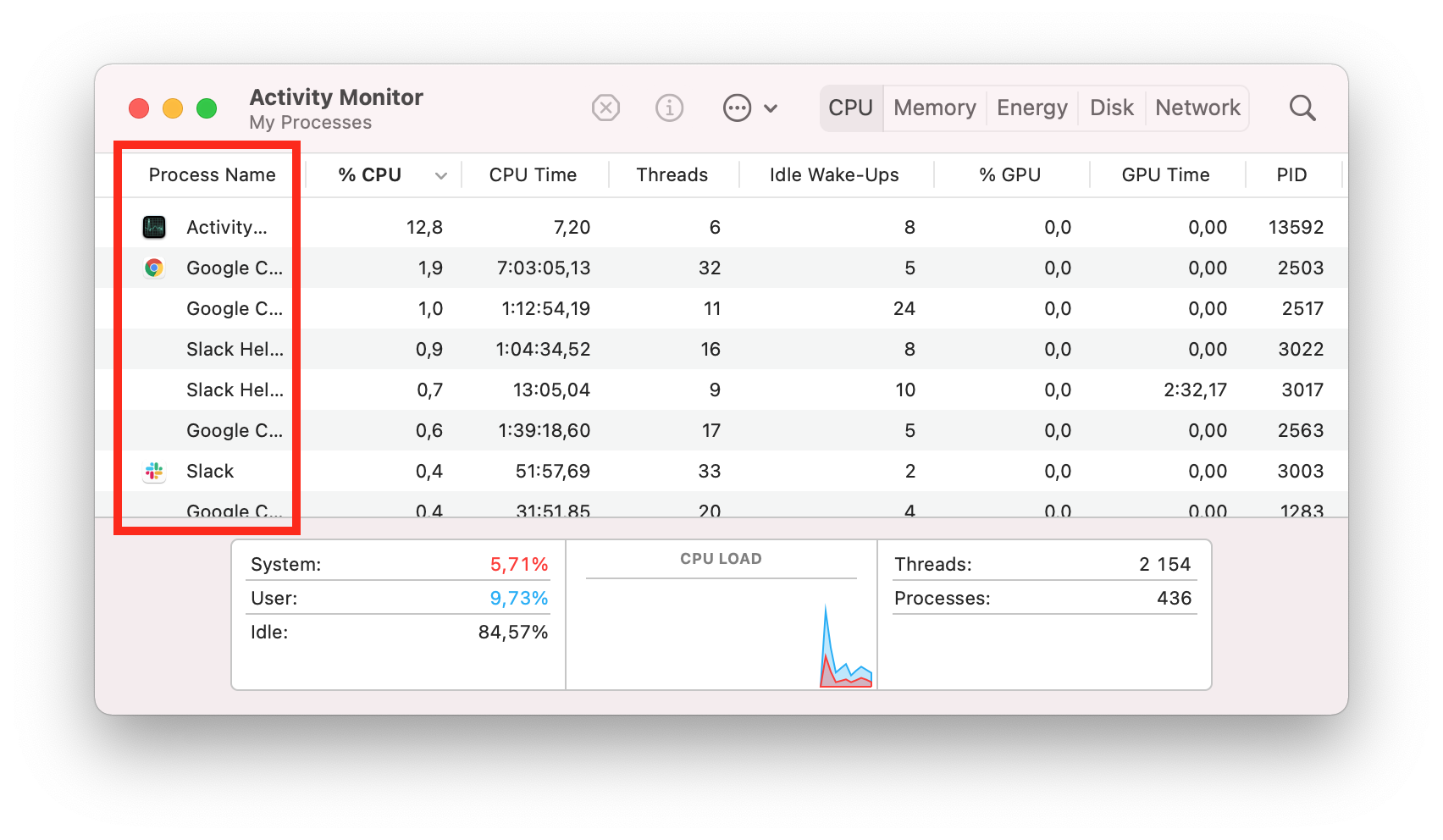The height and width of the screenshot is (840, 1443).
Task: Select the Activity Monitor app icon row
Action: [154, 227]
